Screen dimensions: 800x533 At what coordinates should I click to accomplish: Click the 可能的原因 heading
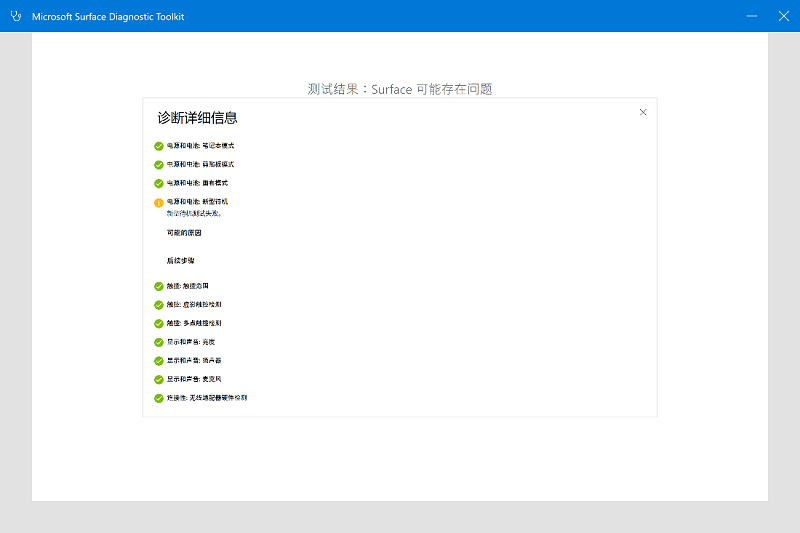(184, 233)
